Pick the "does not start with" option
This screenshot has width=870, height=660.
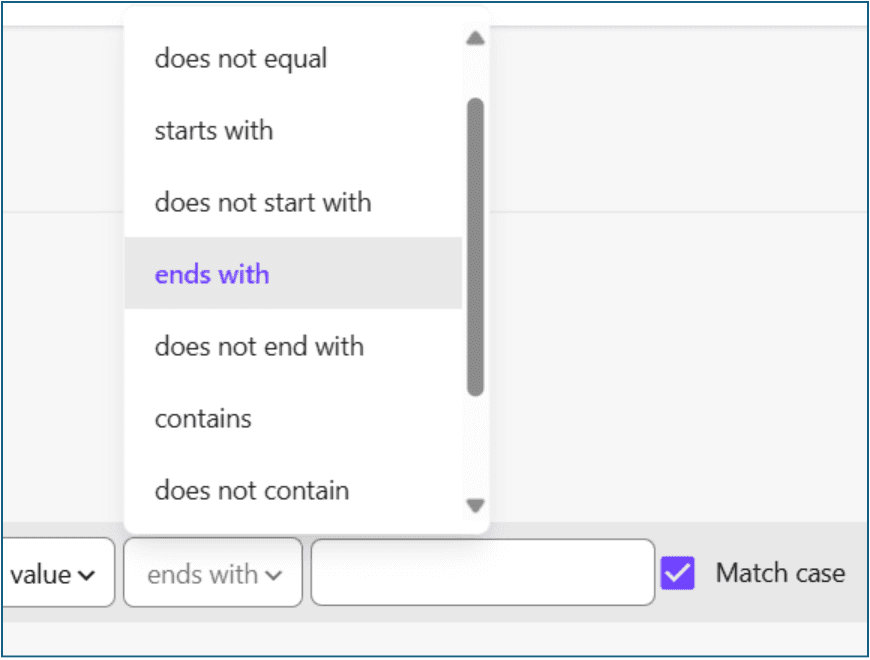(x=263, y=203)
